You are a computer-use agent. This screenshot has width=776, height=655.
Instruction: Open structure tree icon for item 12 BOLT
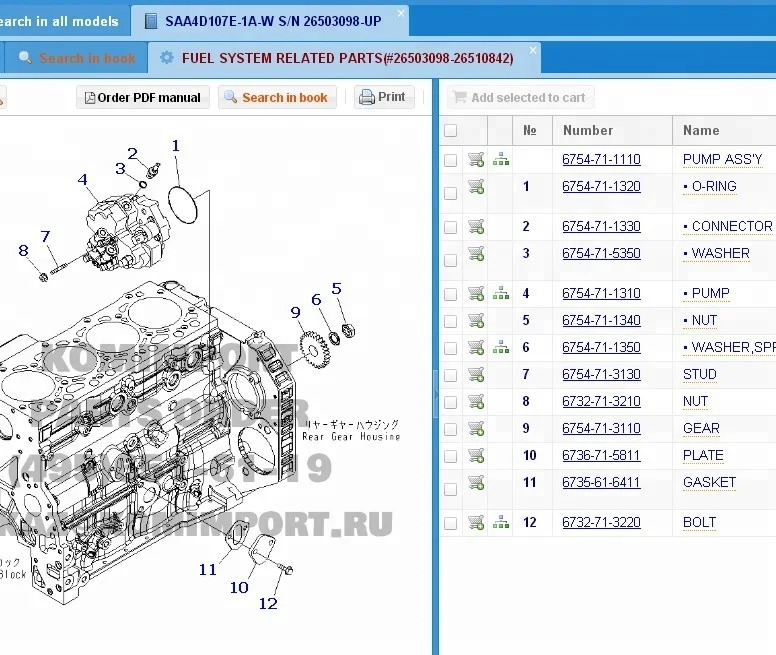501,522
